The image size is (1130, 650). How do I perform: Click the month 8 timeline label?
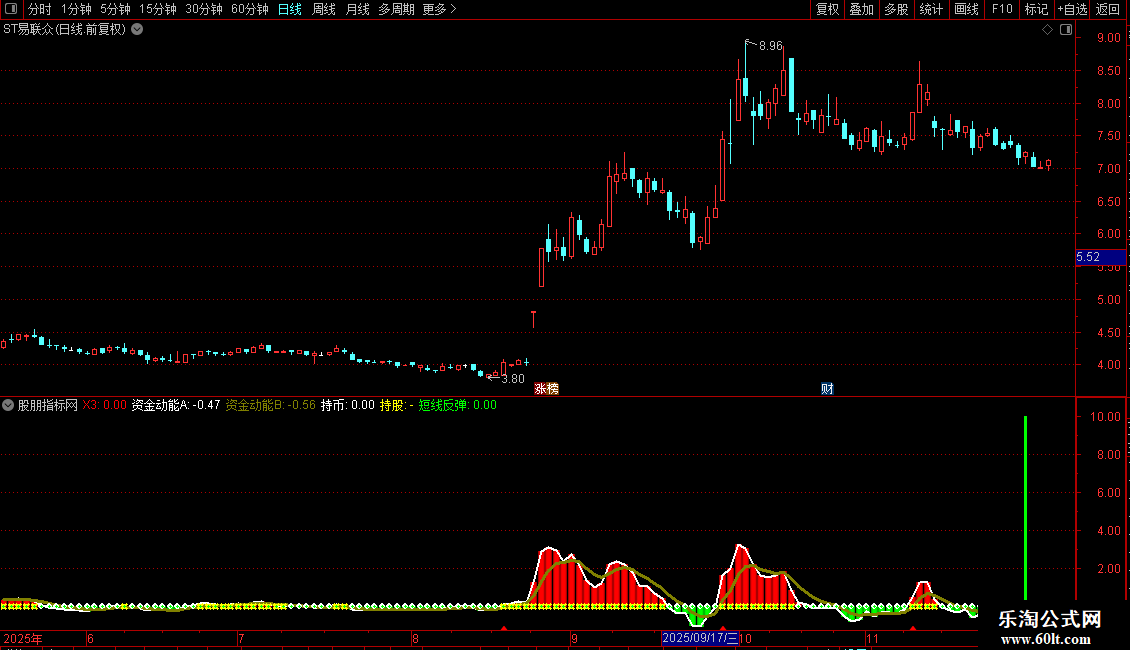click(x=415, y=638)
